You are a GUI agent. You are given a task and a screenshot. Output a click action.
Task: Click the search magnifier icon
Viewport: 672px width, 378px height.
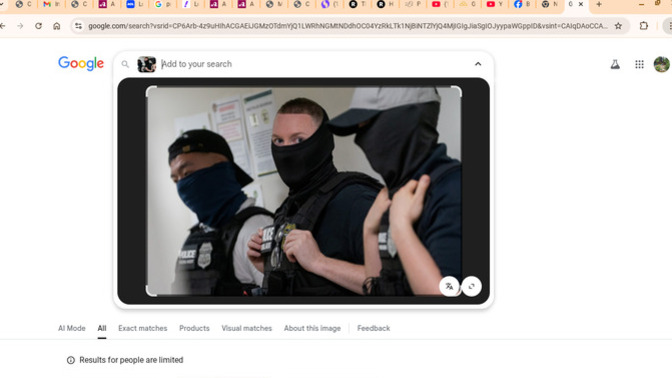(125, 64)
